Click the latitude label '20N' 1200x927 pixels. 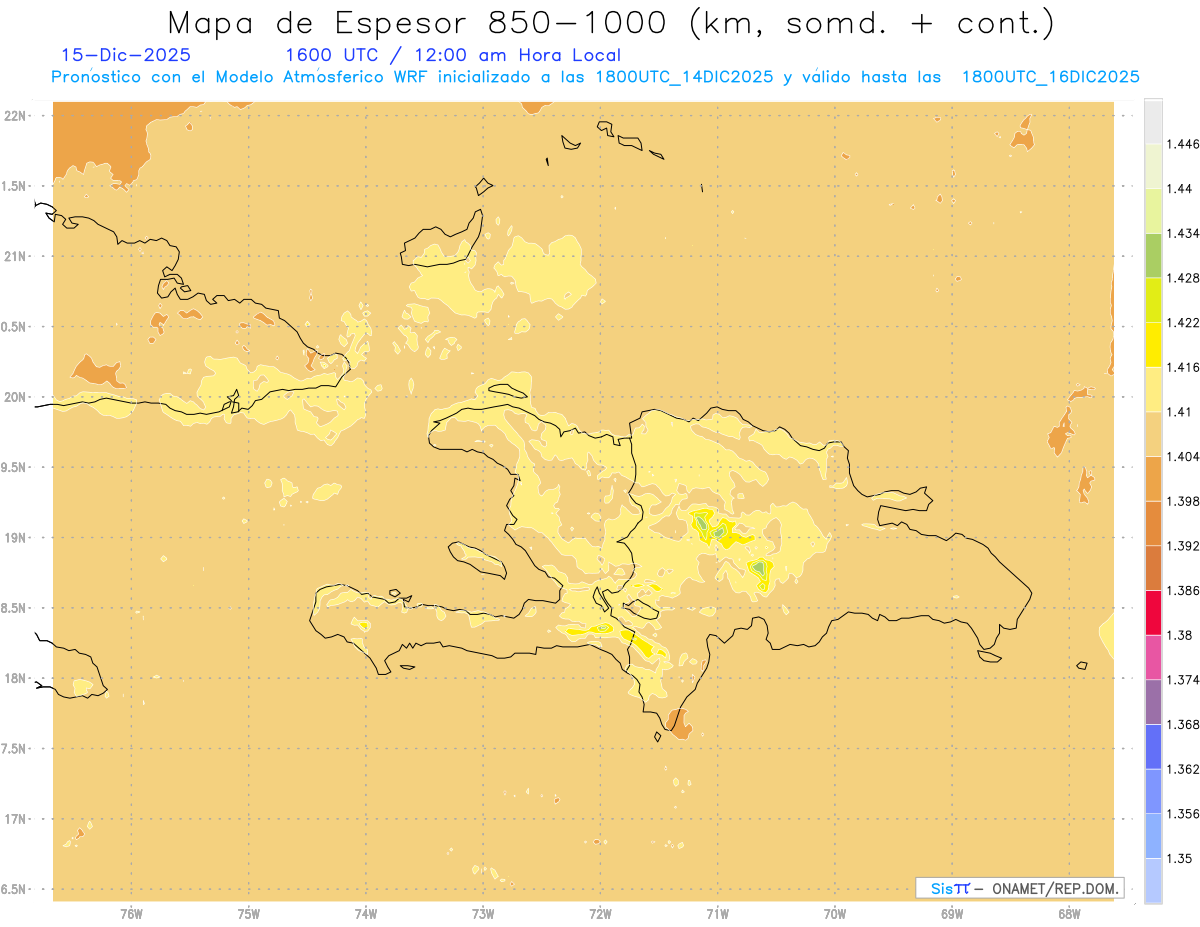coord(16,397)
